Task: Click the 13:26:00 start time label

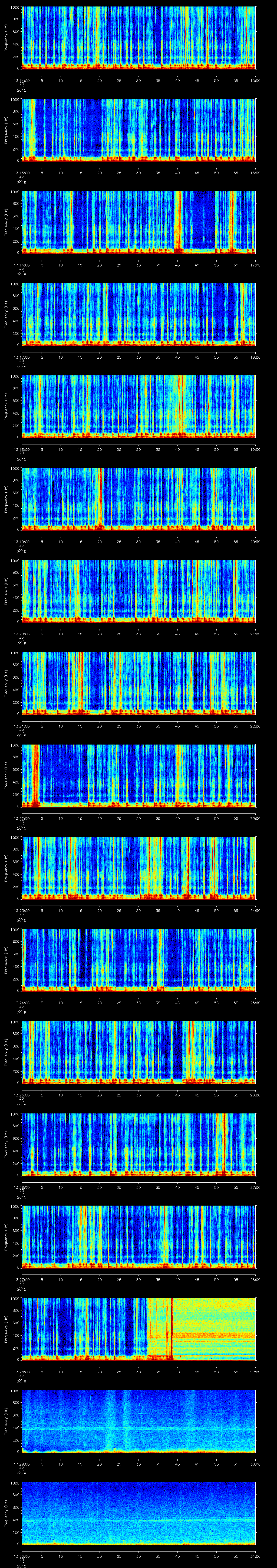Action: pyautogui.click(x=21, y=1187)
